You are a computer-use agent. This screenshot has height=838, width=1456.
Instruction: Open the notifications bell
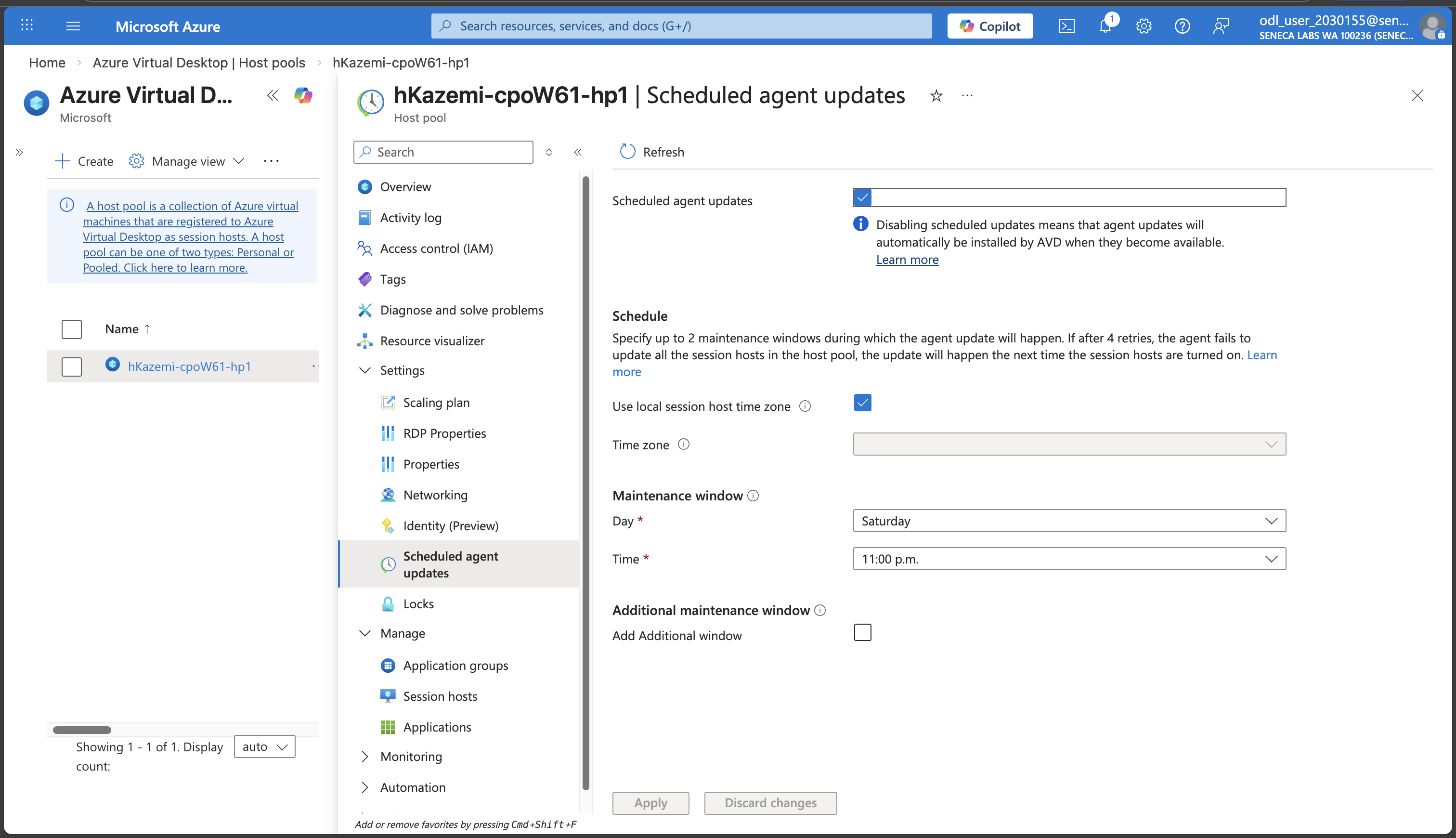pyautogui.click(x=1105, y=26)
